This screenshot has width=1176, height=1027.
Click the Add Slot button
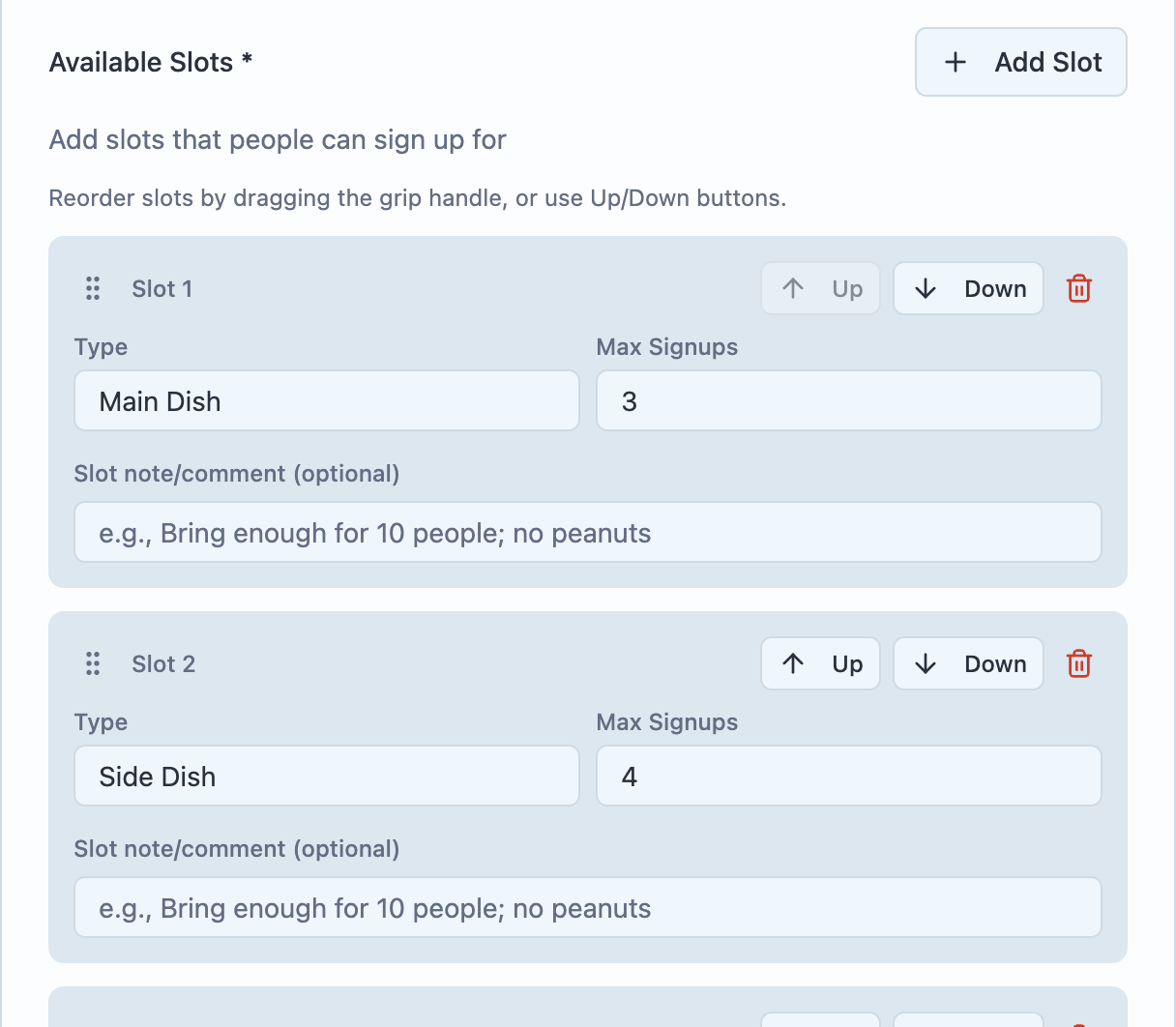(1020, 62)
